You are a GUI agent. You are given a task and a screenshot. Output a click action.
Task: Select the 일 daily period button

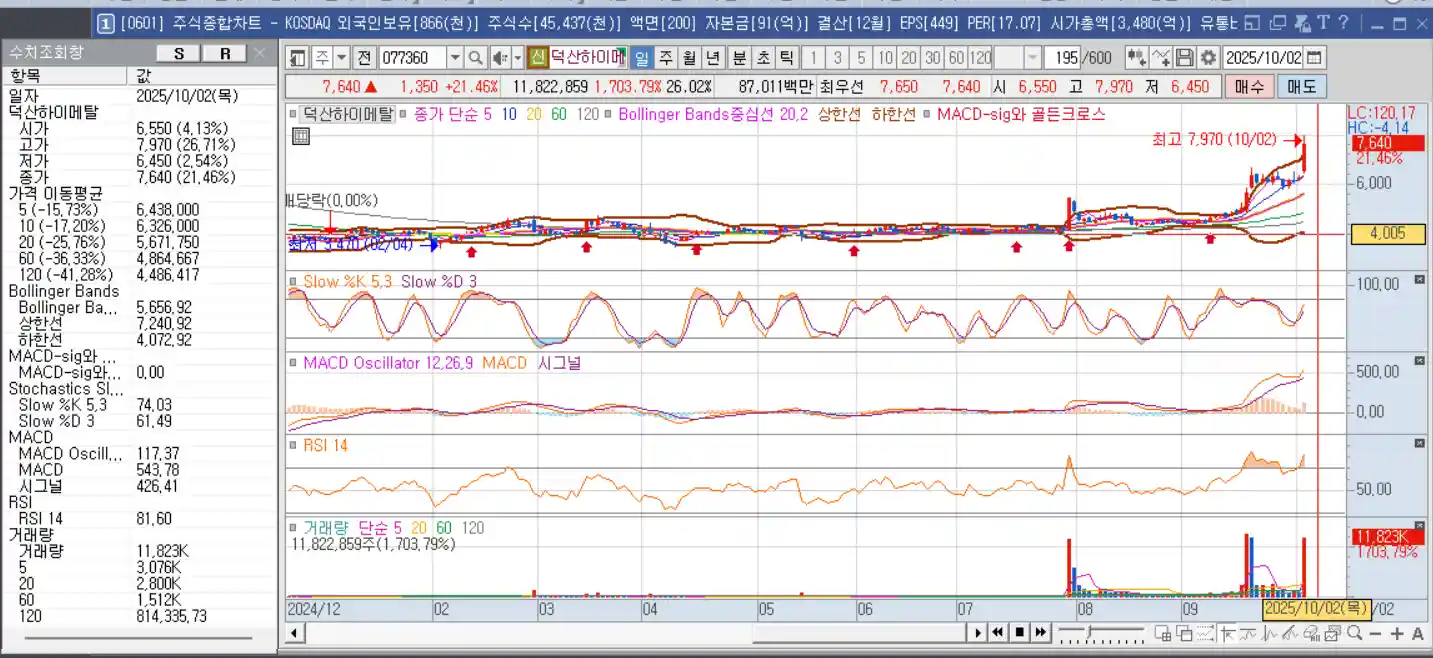coord(641,58)
